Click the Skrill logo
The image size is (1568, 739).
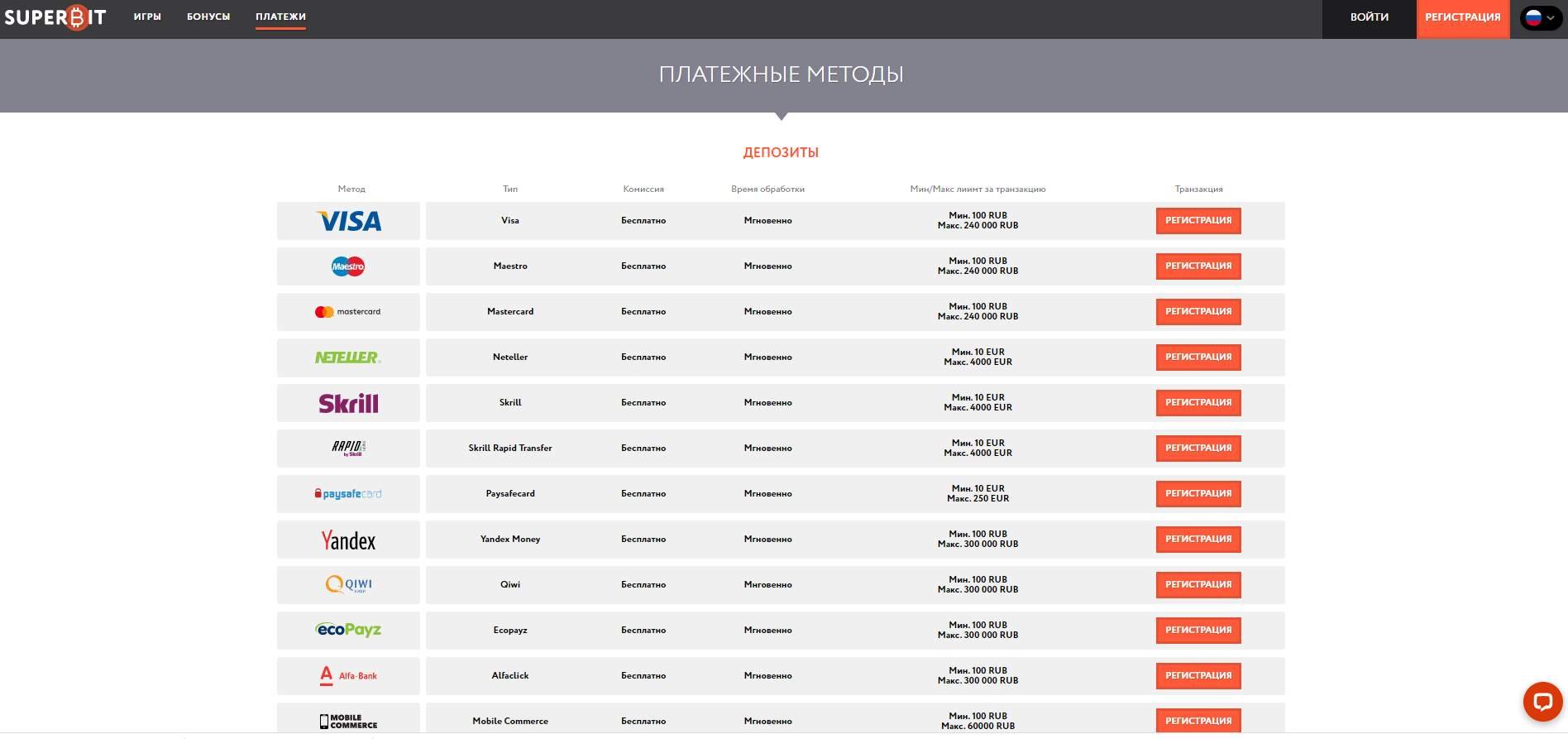(x=348, y=403)
